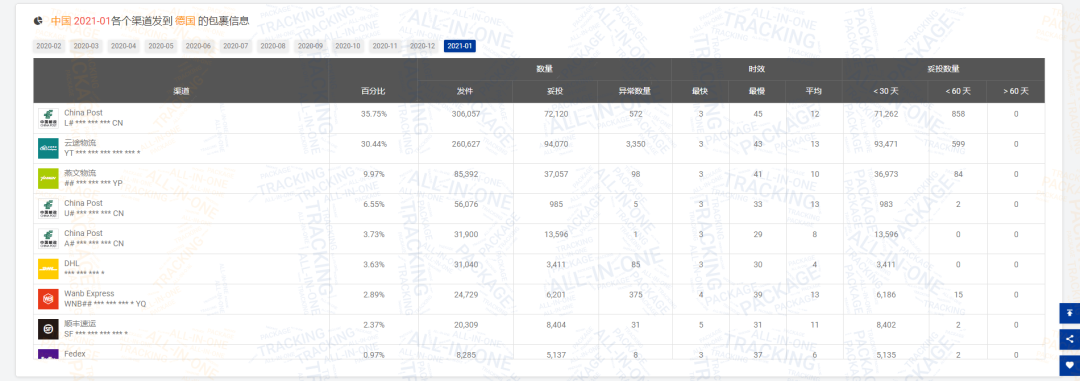
Task: Click the tracking format L# *** *** *** CN
Action: pos(94,123)
